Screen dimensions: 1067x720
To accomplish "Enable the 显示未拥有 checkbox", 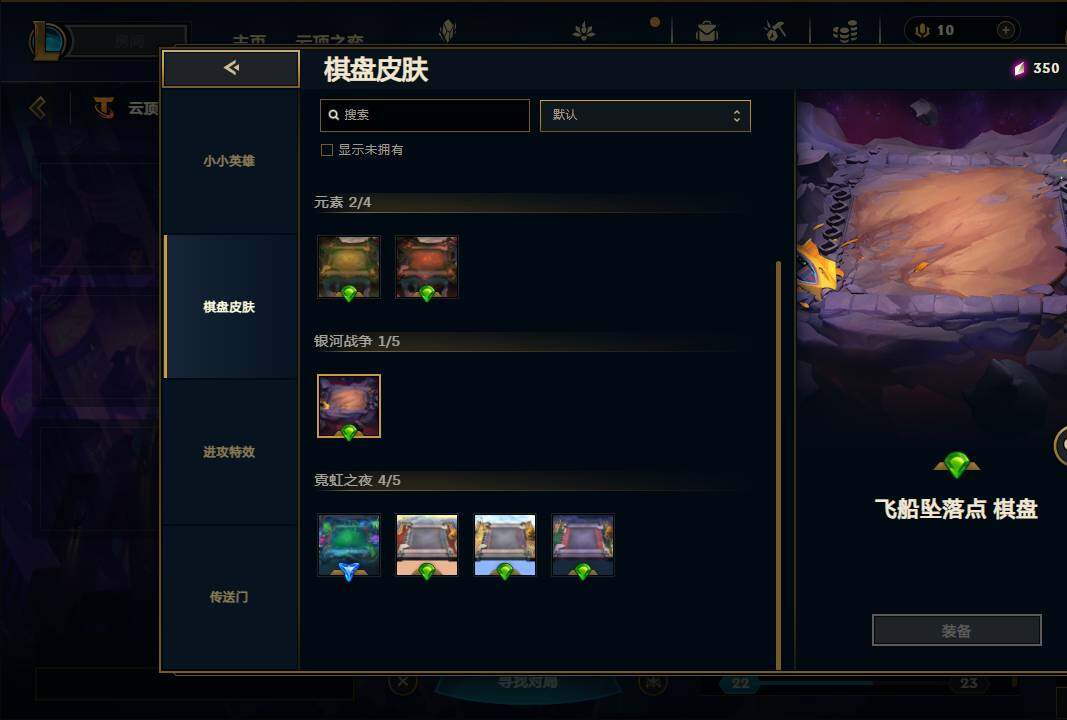I will 327,150.
